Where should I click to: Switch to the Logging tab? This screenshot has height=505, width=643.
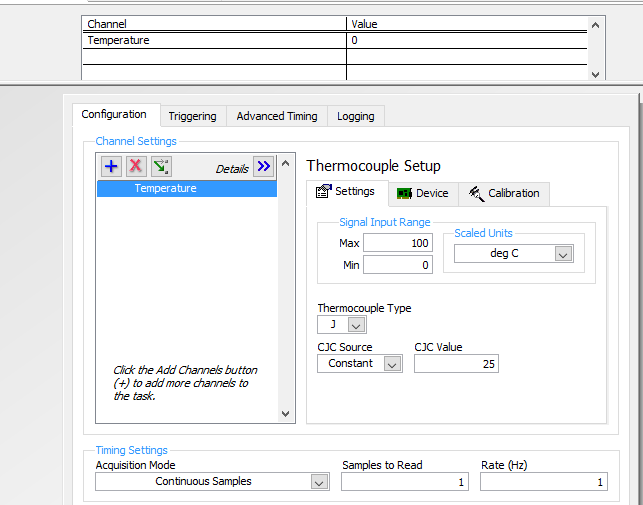356,117
